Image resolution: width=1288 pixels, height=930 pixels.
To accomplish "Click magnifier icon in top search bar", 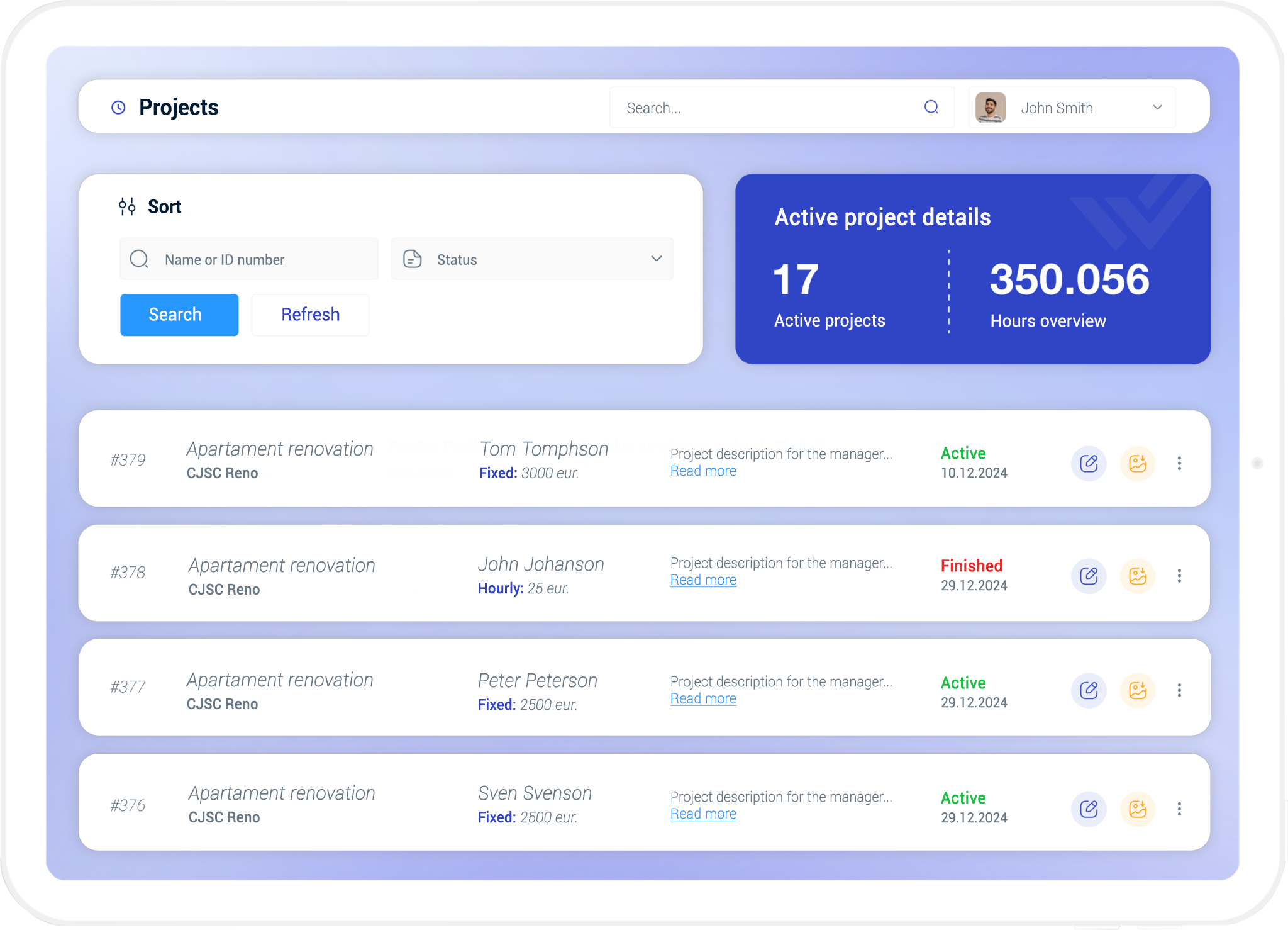I will coord(931,108).
